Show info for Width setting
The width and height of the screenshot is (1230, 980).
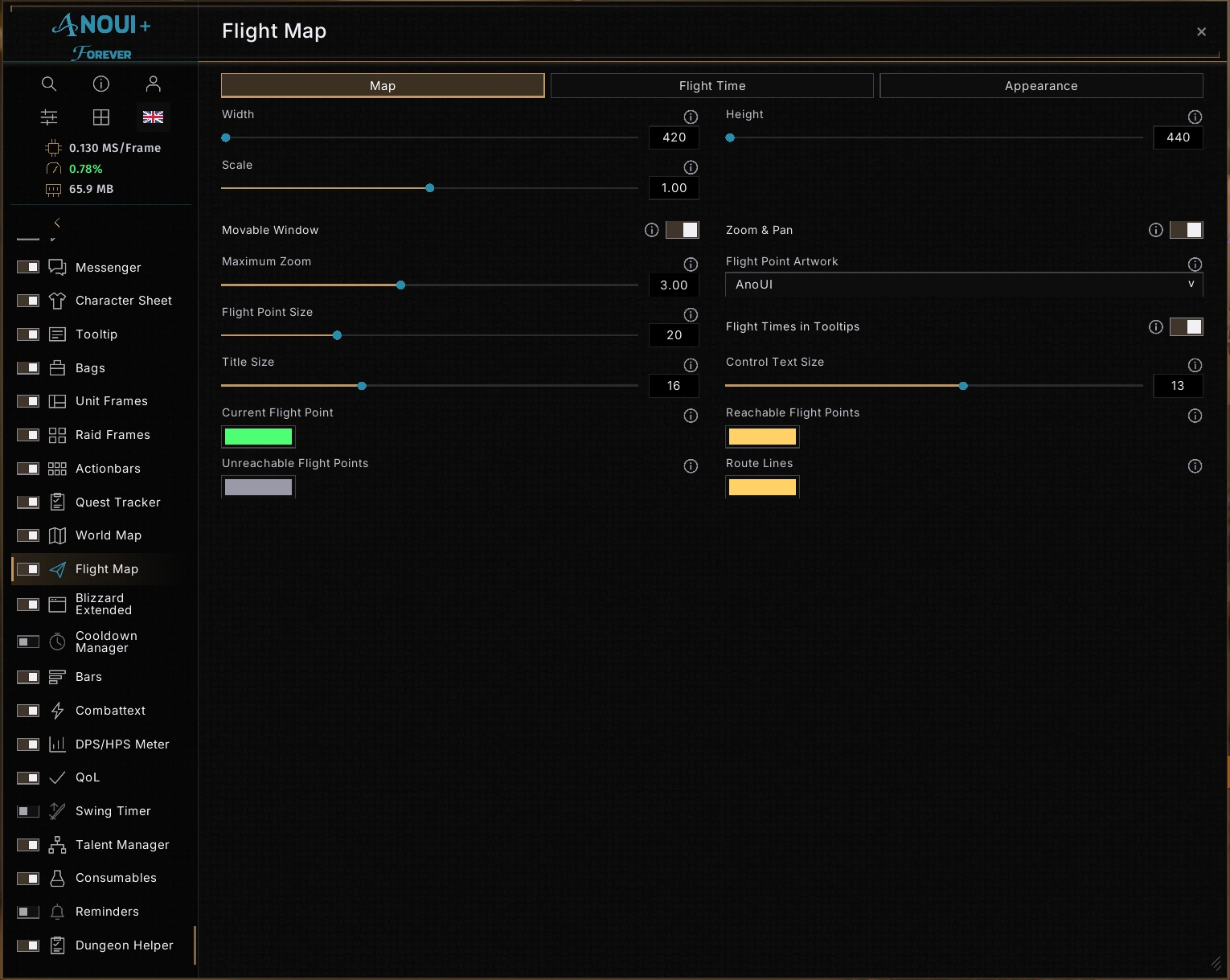pos(691,117)
